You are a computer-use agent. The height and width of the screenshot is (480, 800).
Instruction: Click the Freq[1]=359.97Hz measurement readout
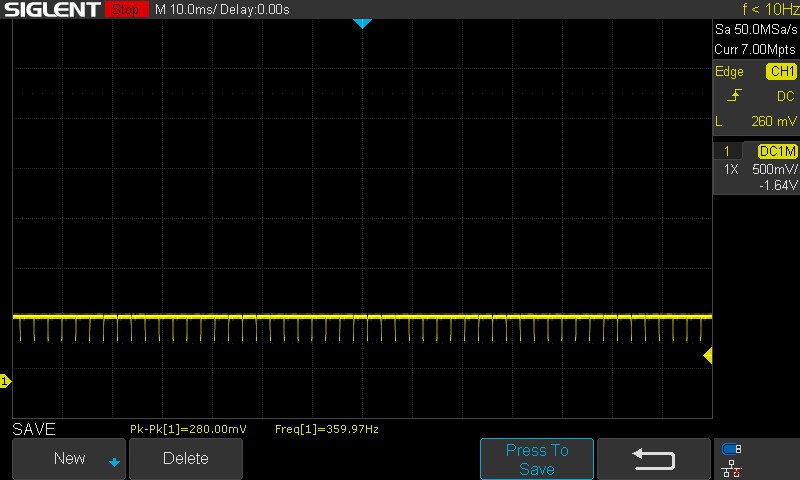326,429
